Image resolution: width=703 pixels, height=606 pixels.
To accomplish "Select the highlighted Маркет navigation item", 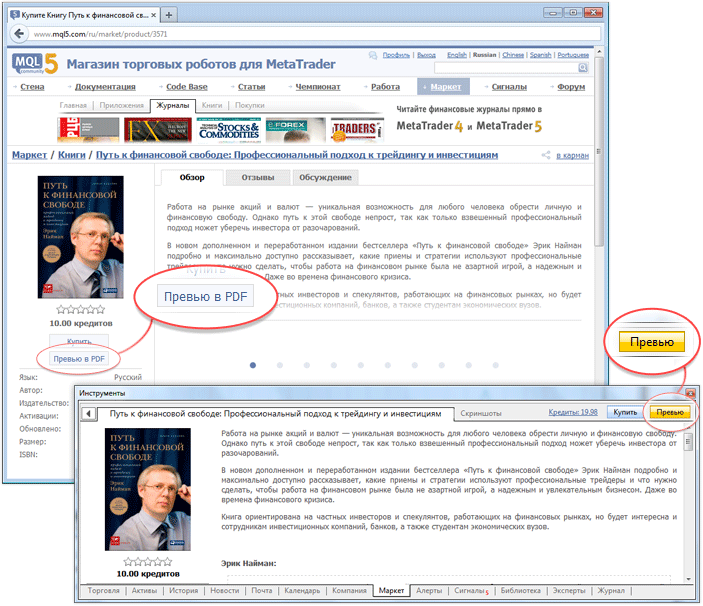I will pyautogui.click(x=443, y=87).
